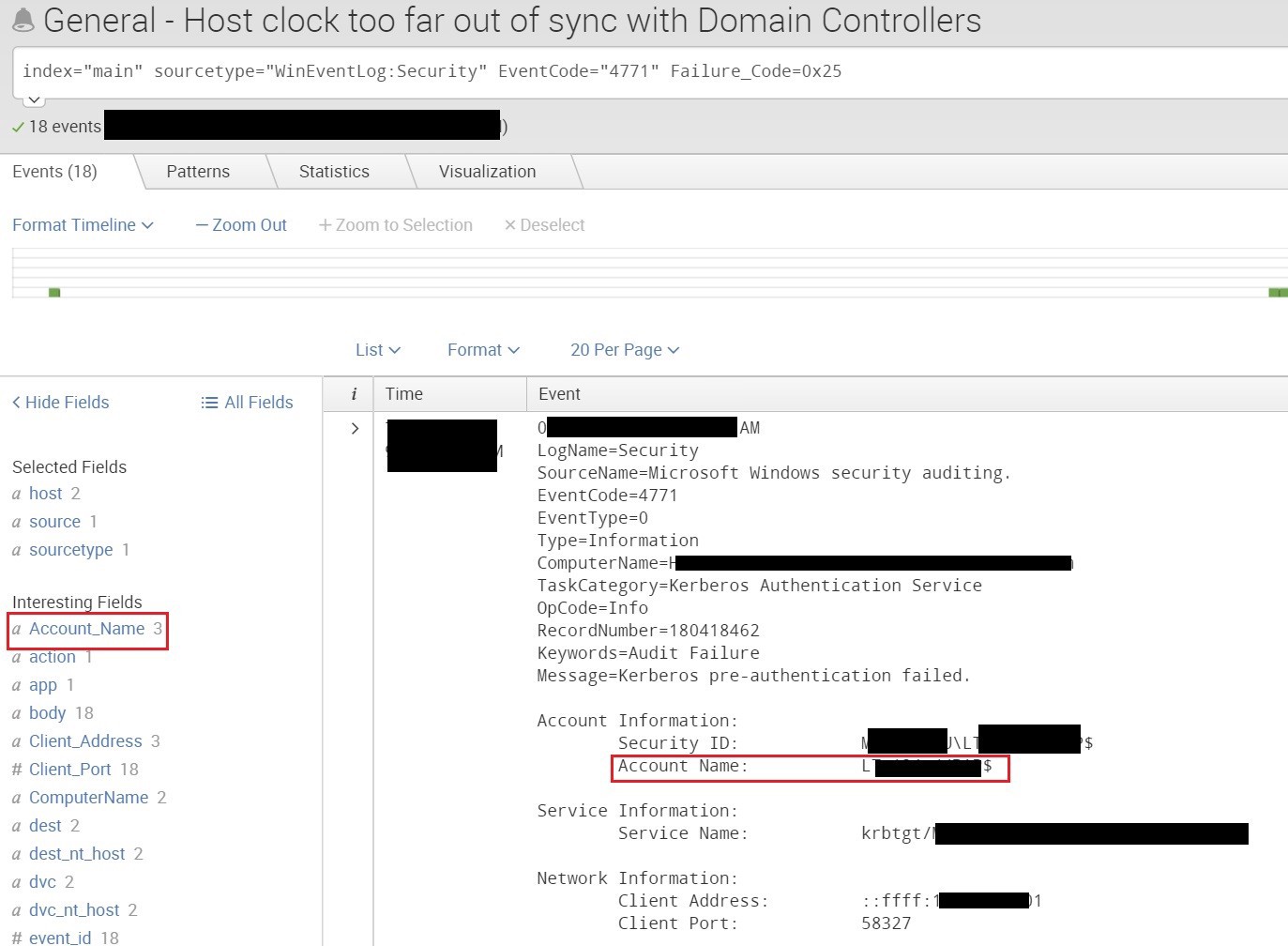The width and height of the screenshot is (1288, 946).
Task: Select the sourcetype field
Action: pyautogui.click(x=70, y=550)
